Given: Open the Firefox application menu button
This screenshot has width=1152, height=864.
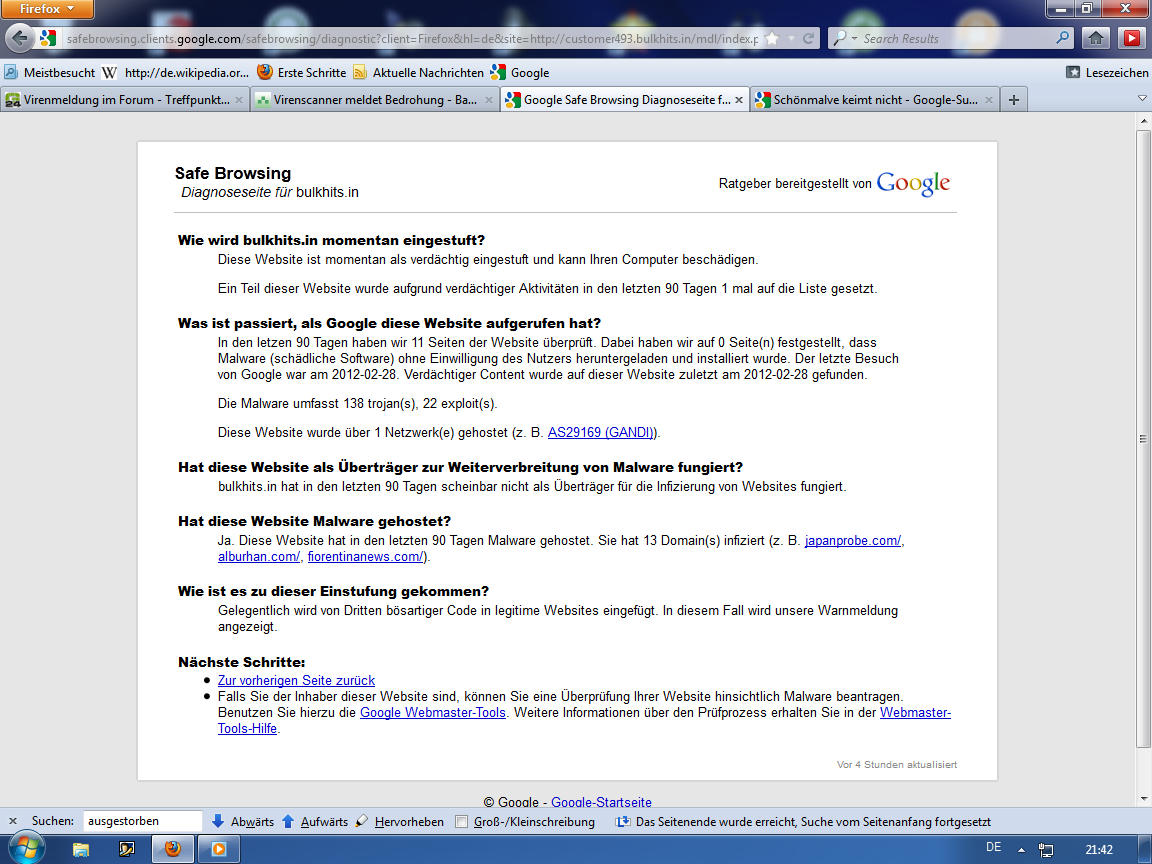Looking at the screenshot, I should pos(47,9).
